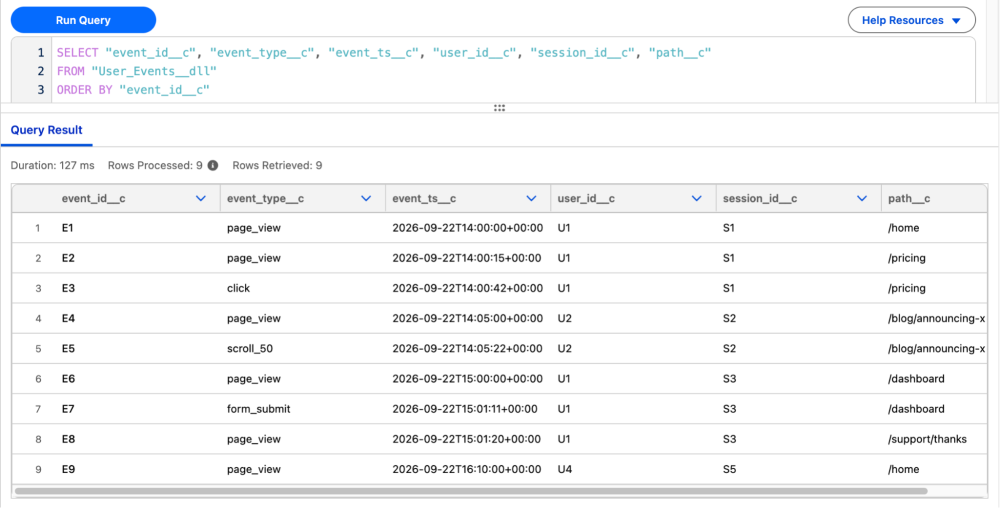Select cell E1 in event_id column
Screen dimensions: 1000x508
[67, 228]
